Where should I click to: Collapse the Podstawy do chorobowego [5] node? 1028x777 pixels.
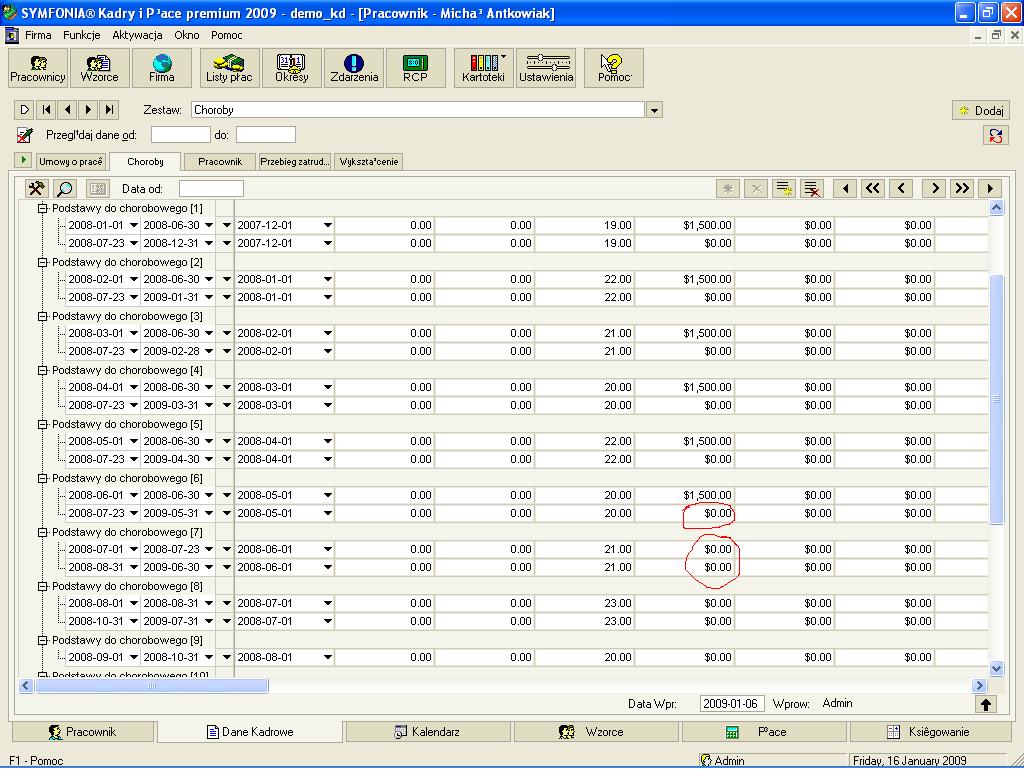[x=43, y=424]
